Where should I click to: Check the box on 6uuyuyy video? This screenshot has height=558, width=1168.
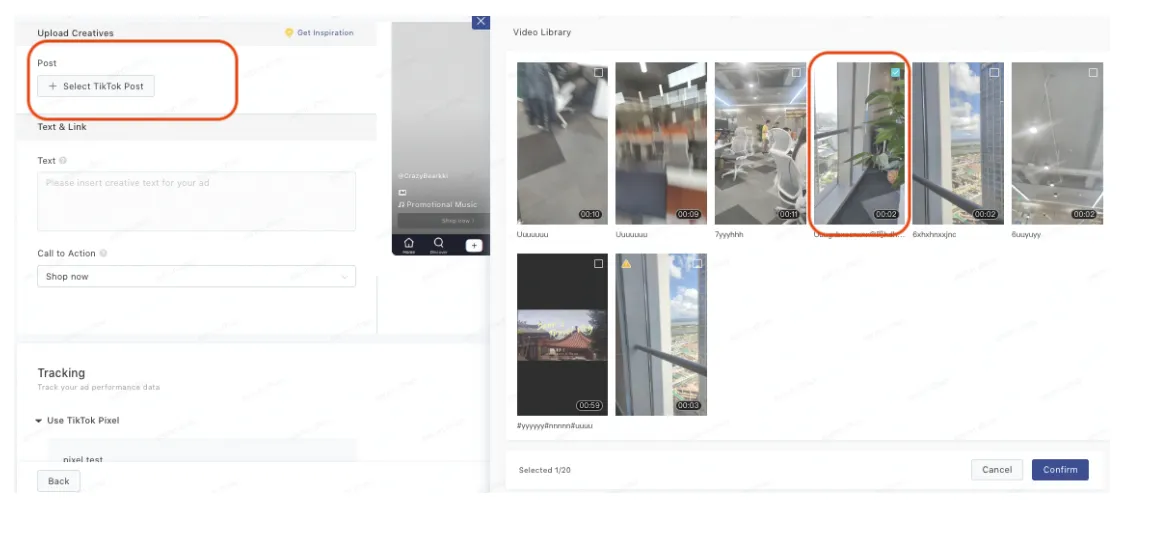(1093, 72)
